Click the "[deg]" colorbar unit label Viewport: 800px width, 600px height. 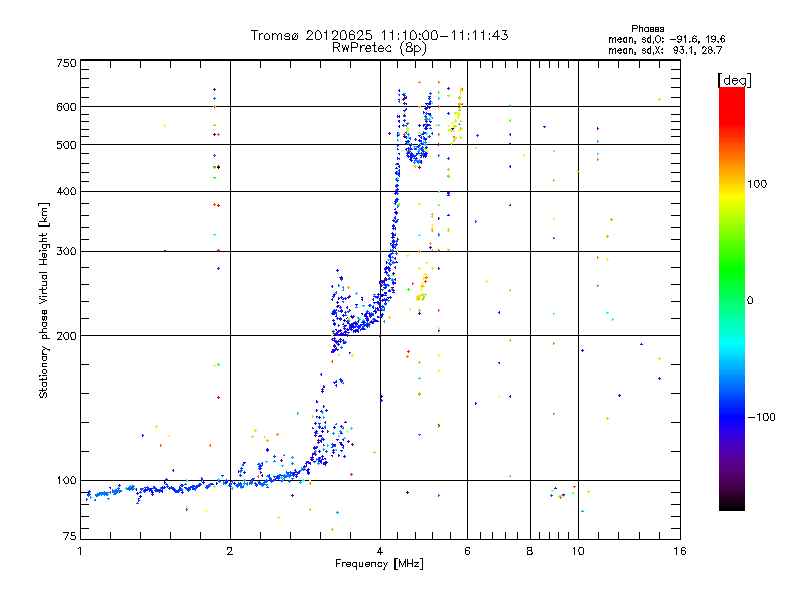(734, 80)
